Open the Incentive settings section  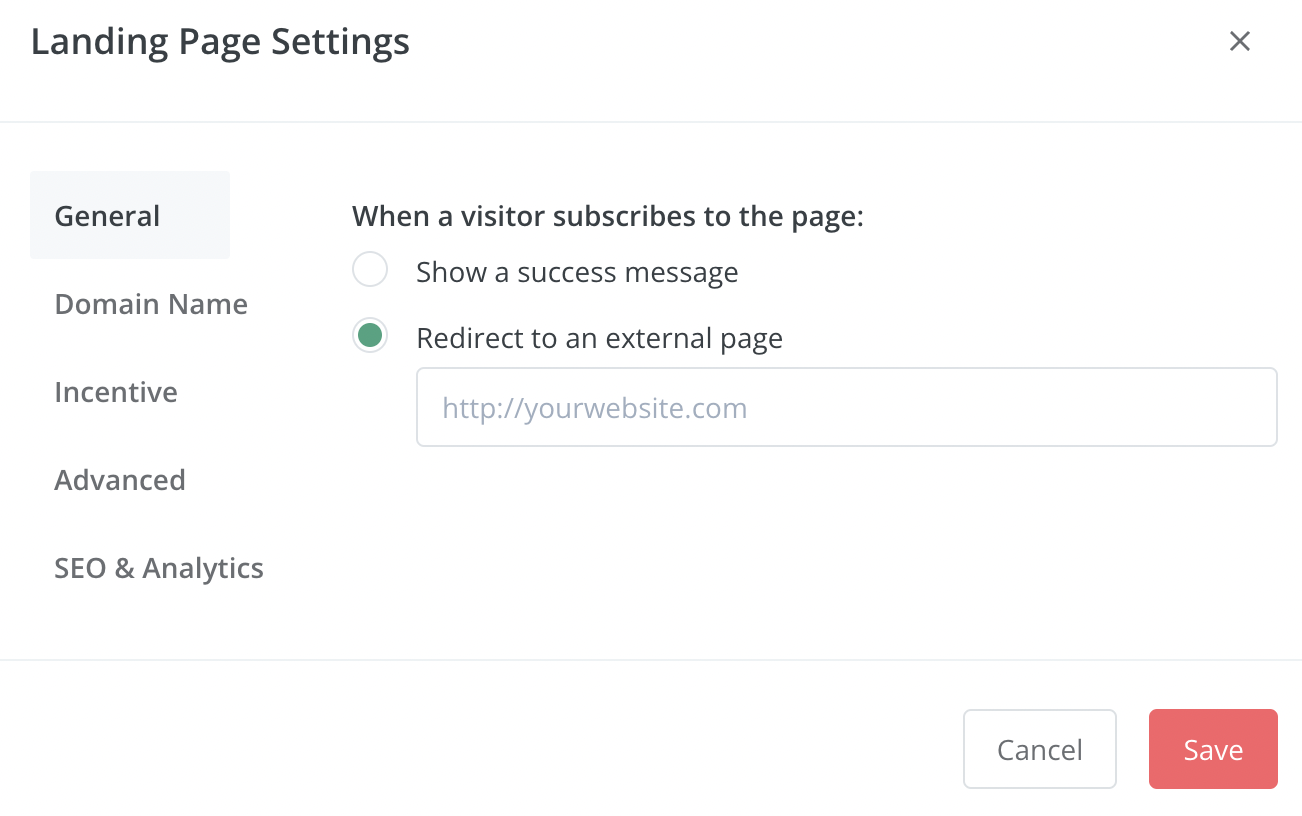point(116,392)
